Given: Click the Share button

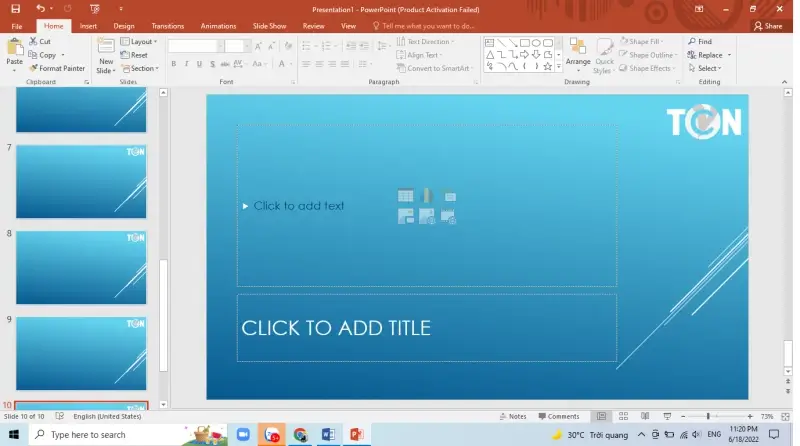Looking at the screenshot, I should tap(767, 26).
